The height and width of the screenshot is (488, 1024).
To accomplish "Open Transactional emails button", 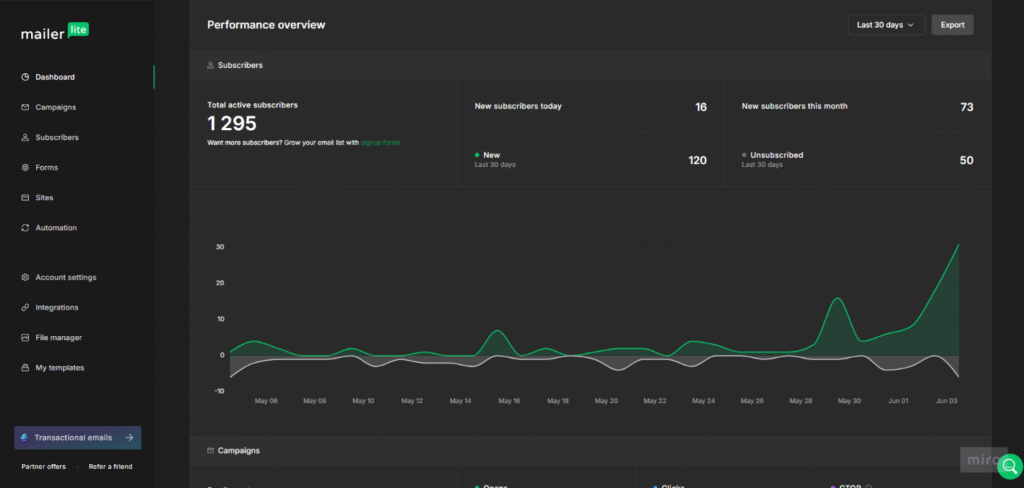I will click(77, 438).
